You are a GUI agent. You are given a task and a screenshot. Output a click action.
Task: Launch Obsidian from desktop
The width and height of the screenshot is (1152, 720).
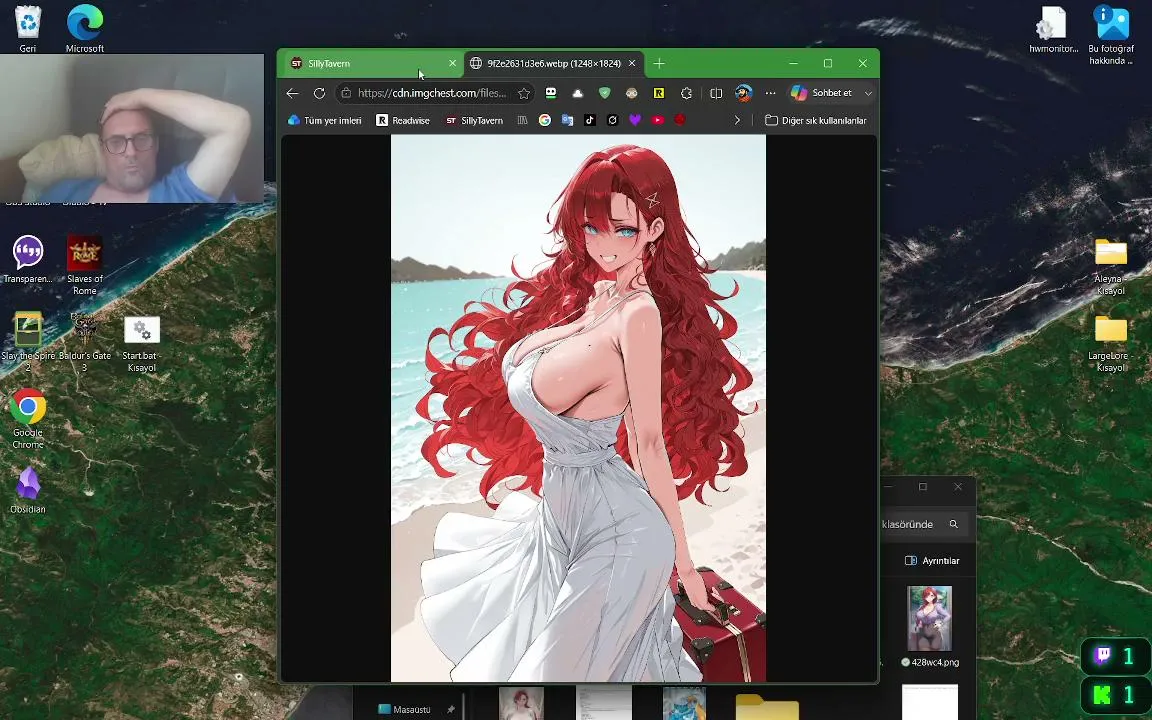(x=28, y=489)
